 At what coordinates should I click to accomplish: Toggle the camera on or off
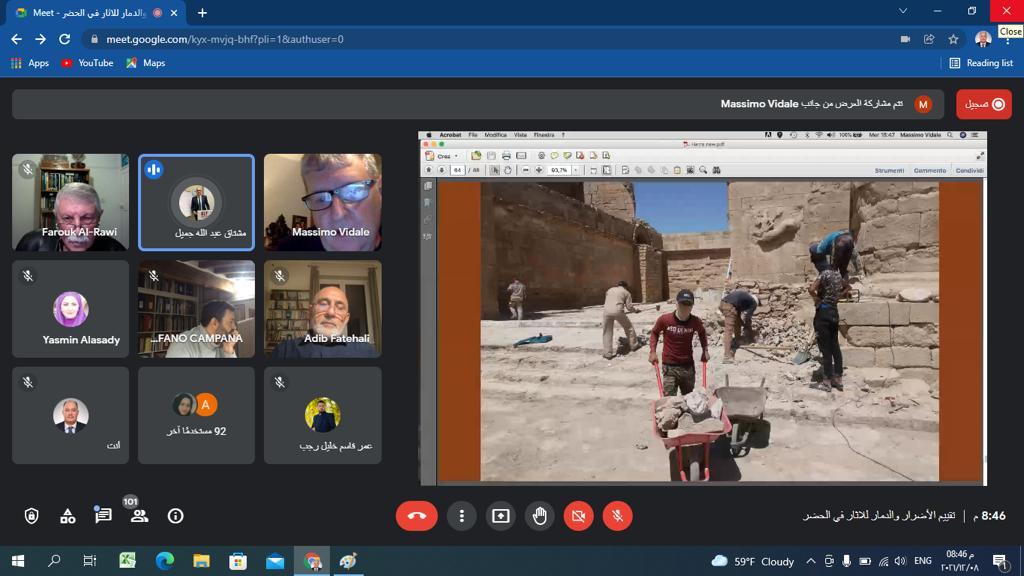[x=578, y=516]
